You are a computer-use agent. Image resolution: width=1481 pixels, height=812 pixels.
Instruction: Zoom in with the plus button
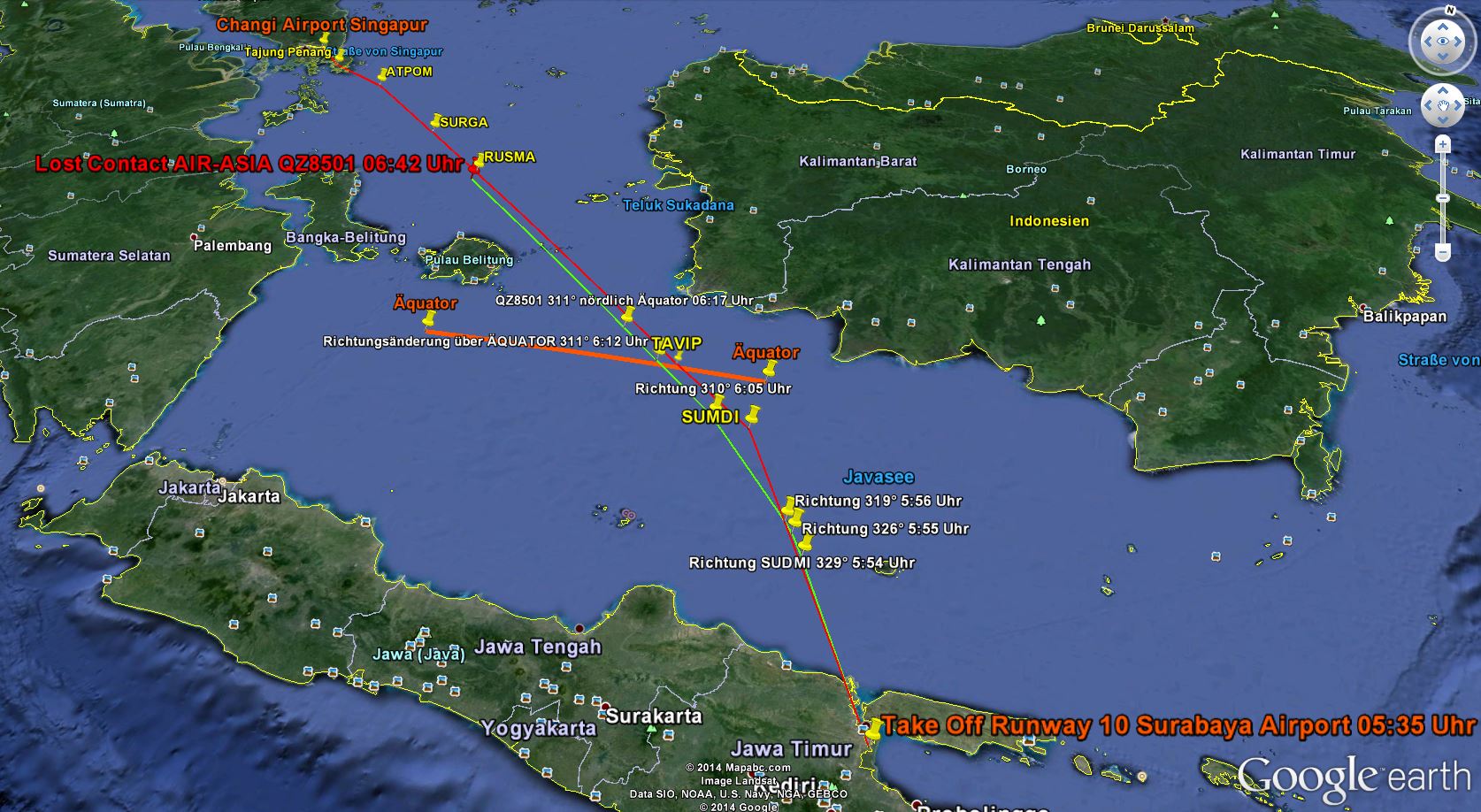click(x=1443, y=144)
